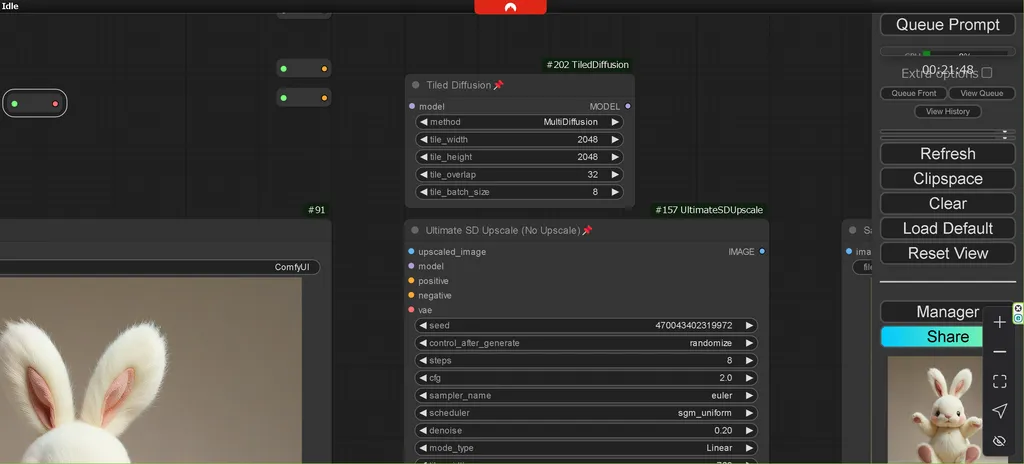
Task: Click the pin icon on Ultimate SD Upscale node
Action: [587, 230]
